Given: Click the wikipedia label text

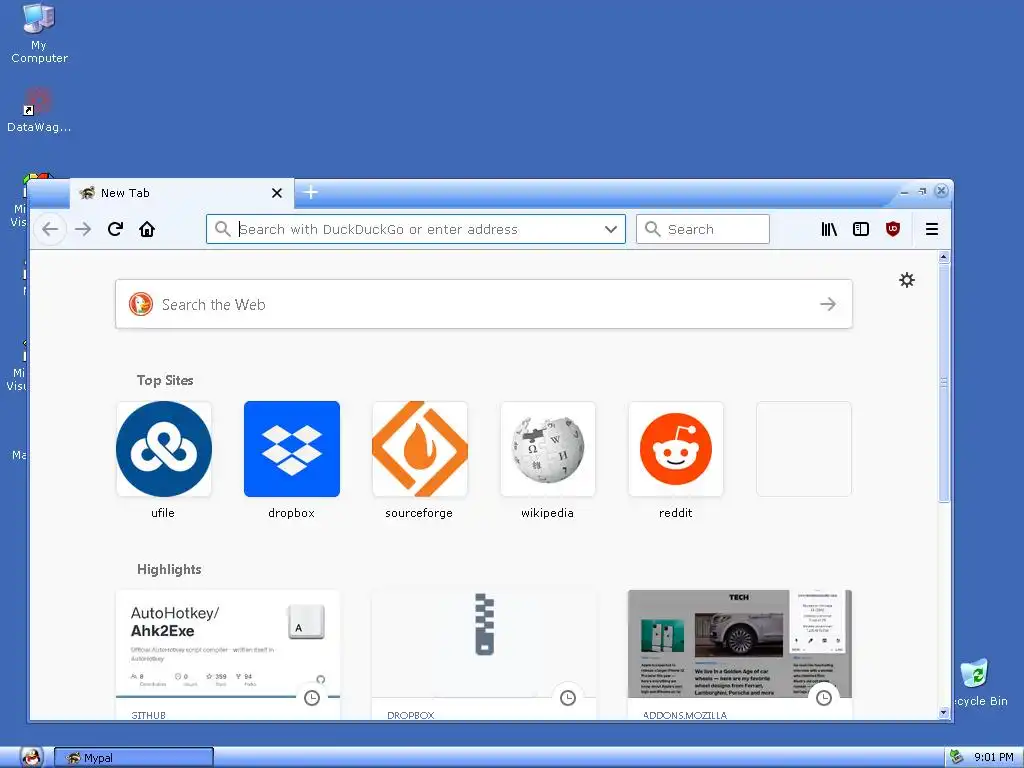Looking at the screenshot, I should pos(547,513).
